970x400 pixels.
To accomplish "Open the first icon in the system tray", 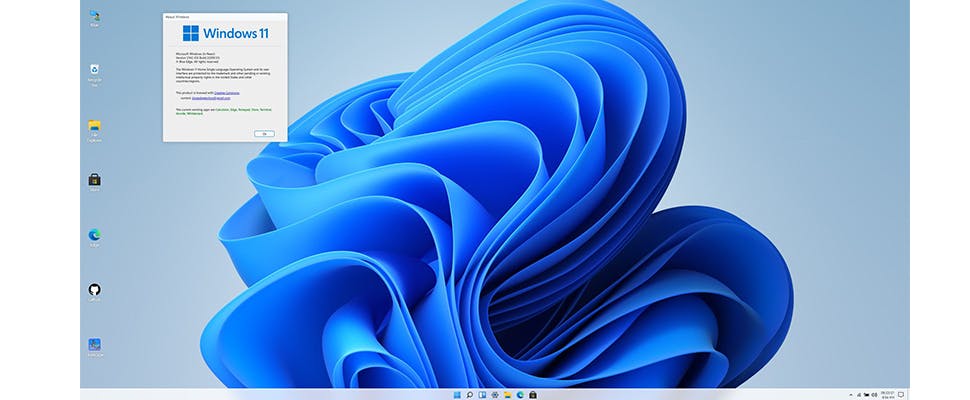I will (x=859, y=394).
